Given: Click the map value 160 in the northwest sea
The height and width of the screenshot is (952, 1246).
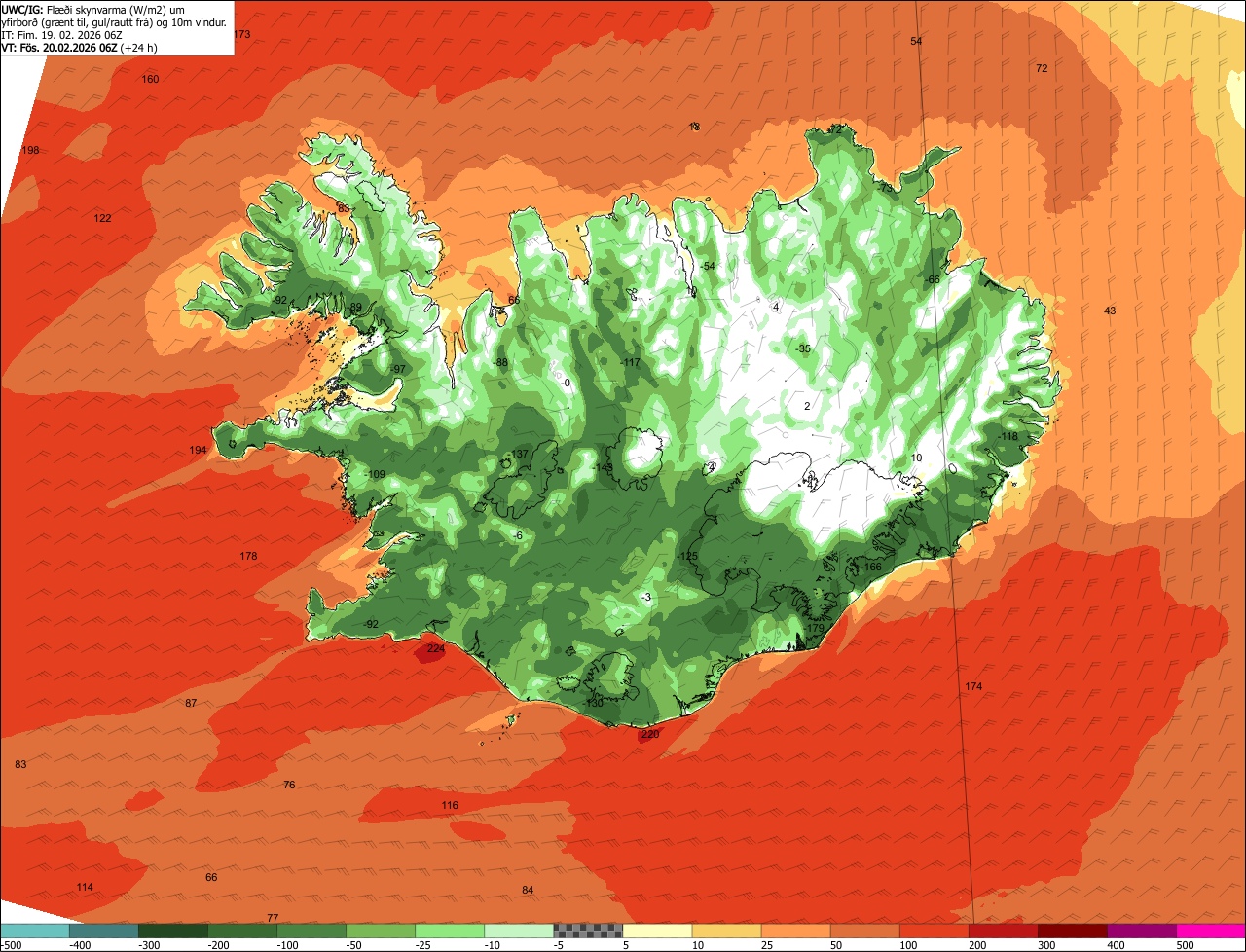Looking at the screenshot, I should click(150, 80).
